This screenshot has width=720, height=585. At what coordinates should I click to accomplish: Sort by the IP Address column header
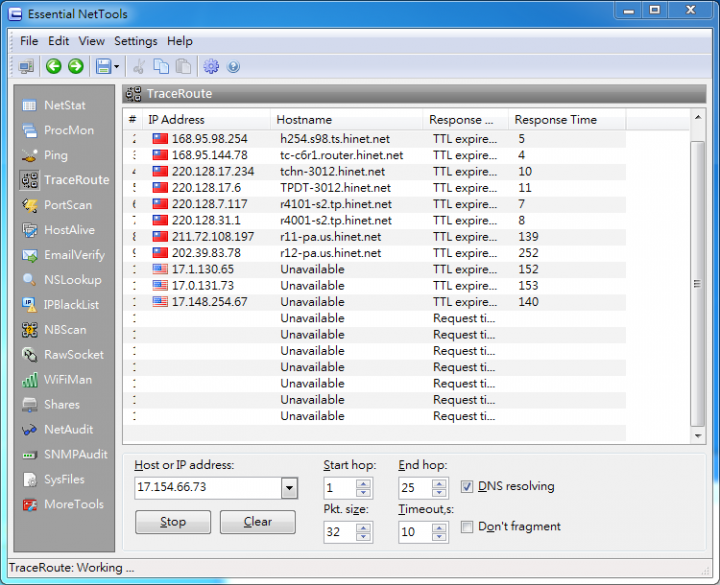tap(207, 120)
